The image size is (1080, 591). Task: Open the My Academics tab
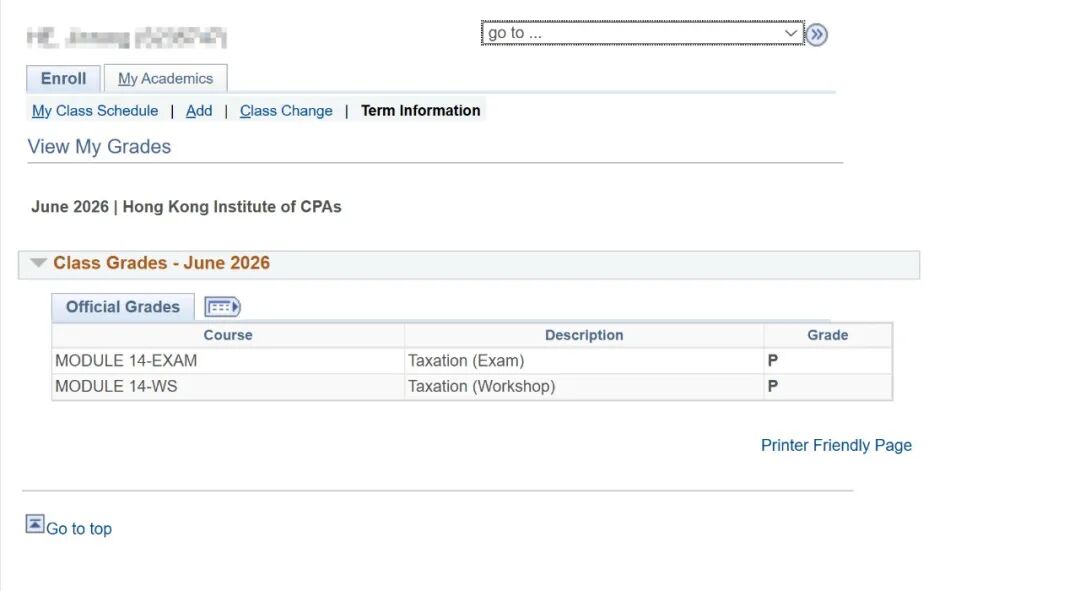(x=165, y=79)
